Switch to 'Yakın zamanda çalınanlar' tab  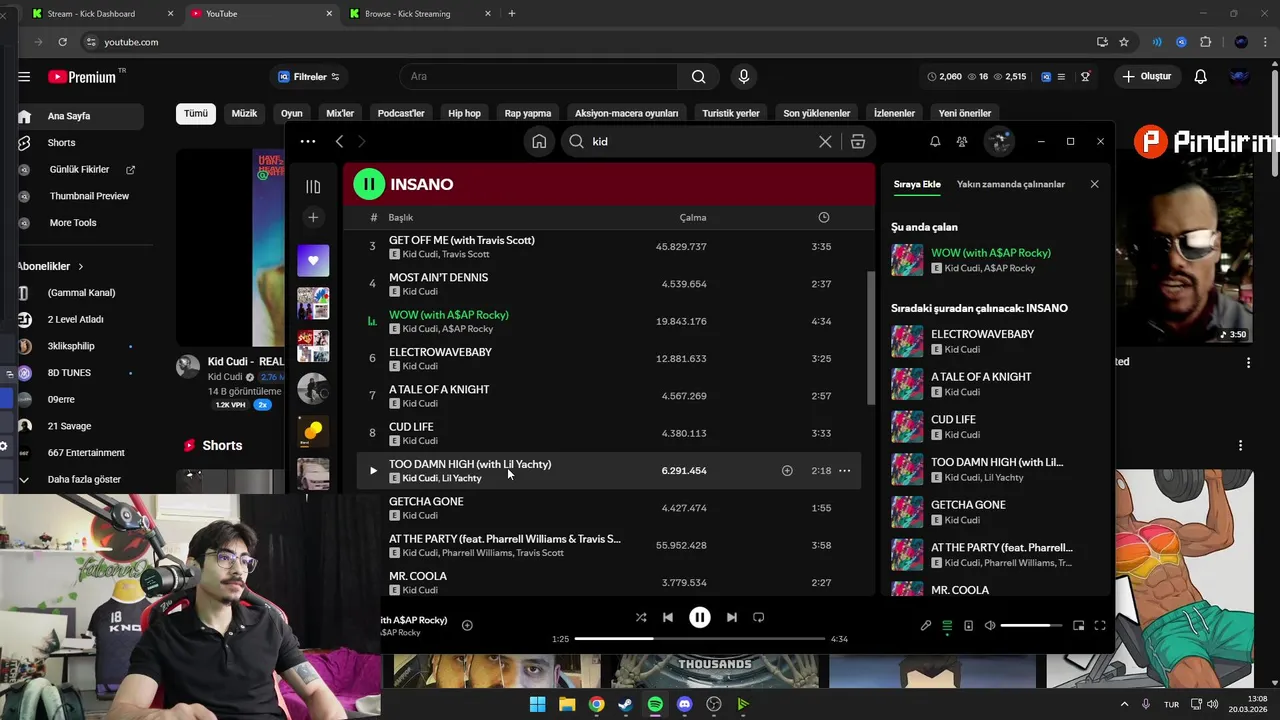point(1011,184)
